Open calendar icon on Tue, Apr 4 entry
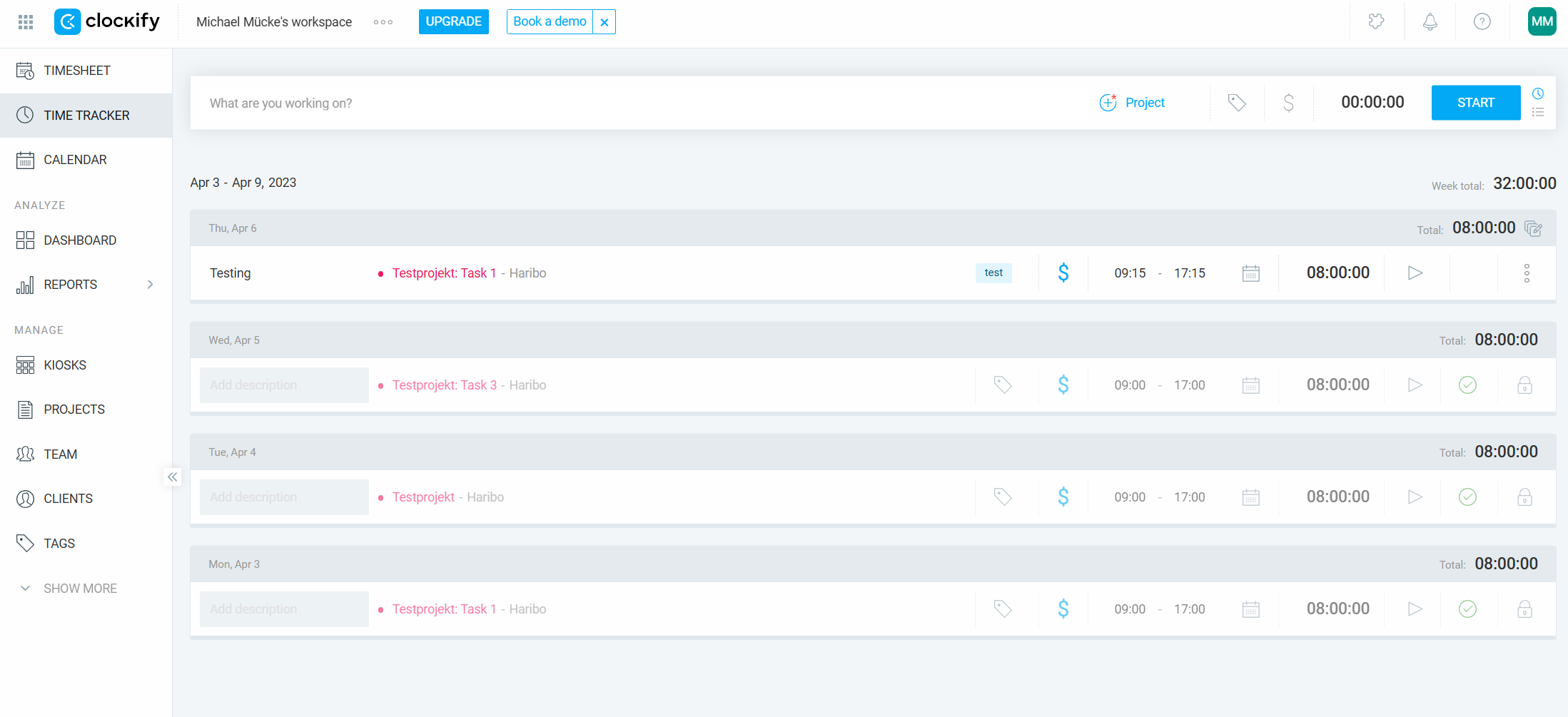The width and height of the screenshot is (1568, 717). click(x=1251, y=497)
